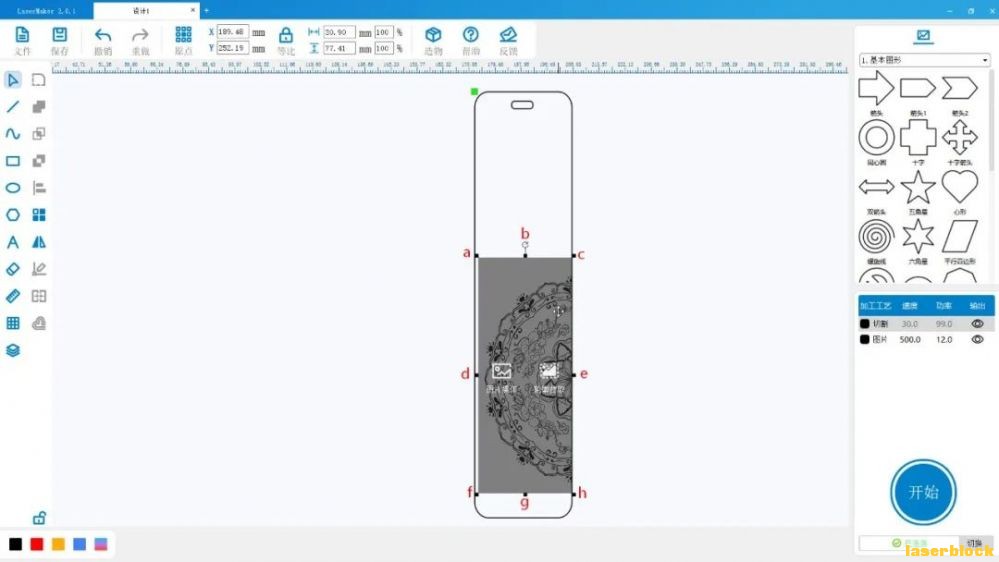Open the Help question mark icon
This screenshot has height=562, width=999.
(471, 34)
